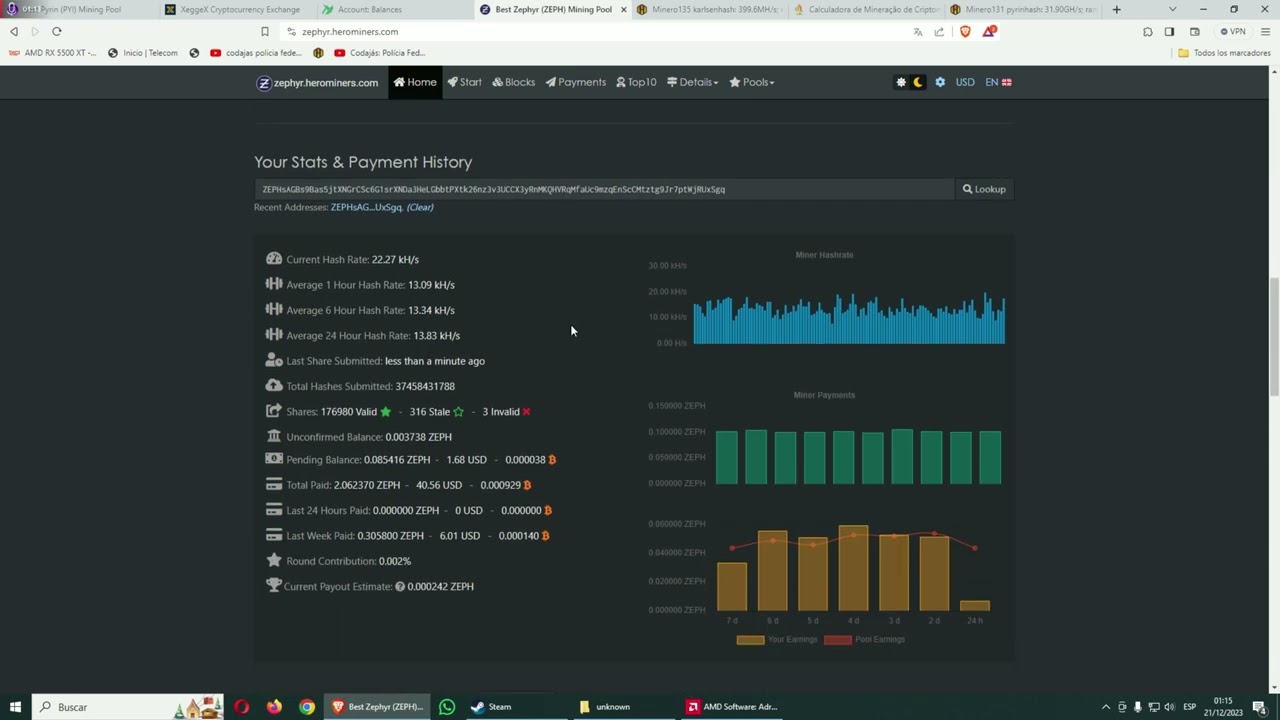
Task: Reload the page
Action: pyautogui.click(x=57, y=32)
